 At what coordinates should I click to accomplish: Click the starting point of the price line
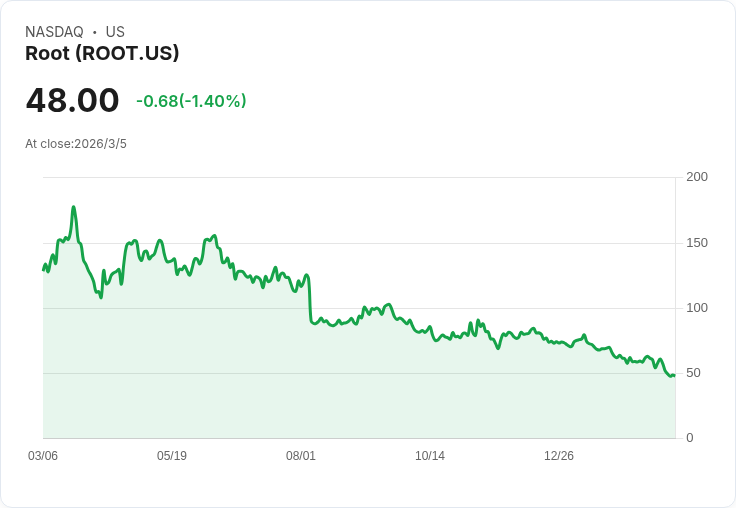click(x=43, y=270)
